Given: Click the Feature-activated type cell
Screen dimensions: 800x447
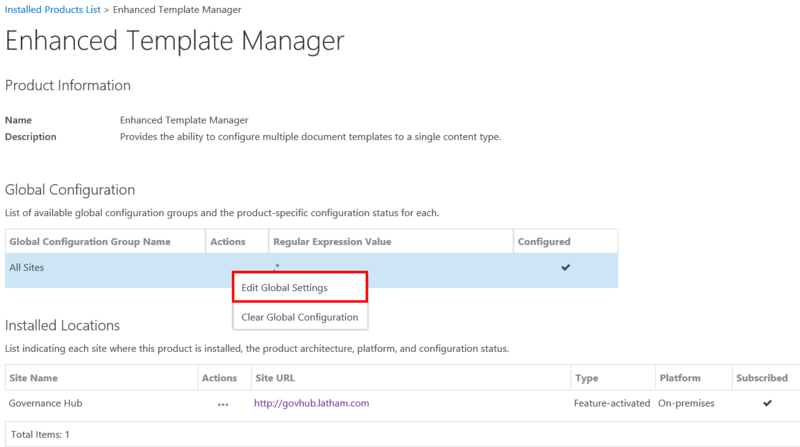Looking at the screenshot, I should click(x=610, y=403).
